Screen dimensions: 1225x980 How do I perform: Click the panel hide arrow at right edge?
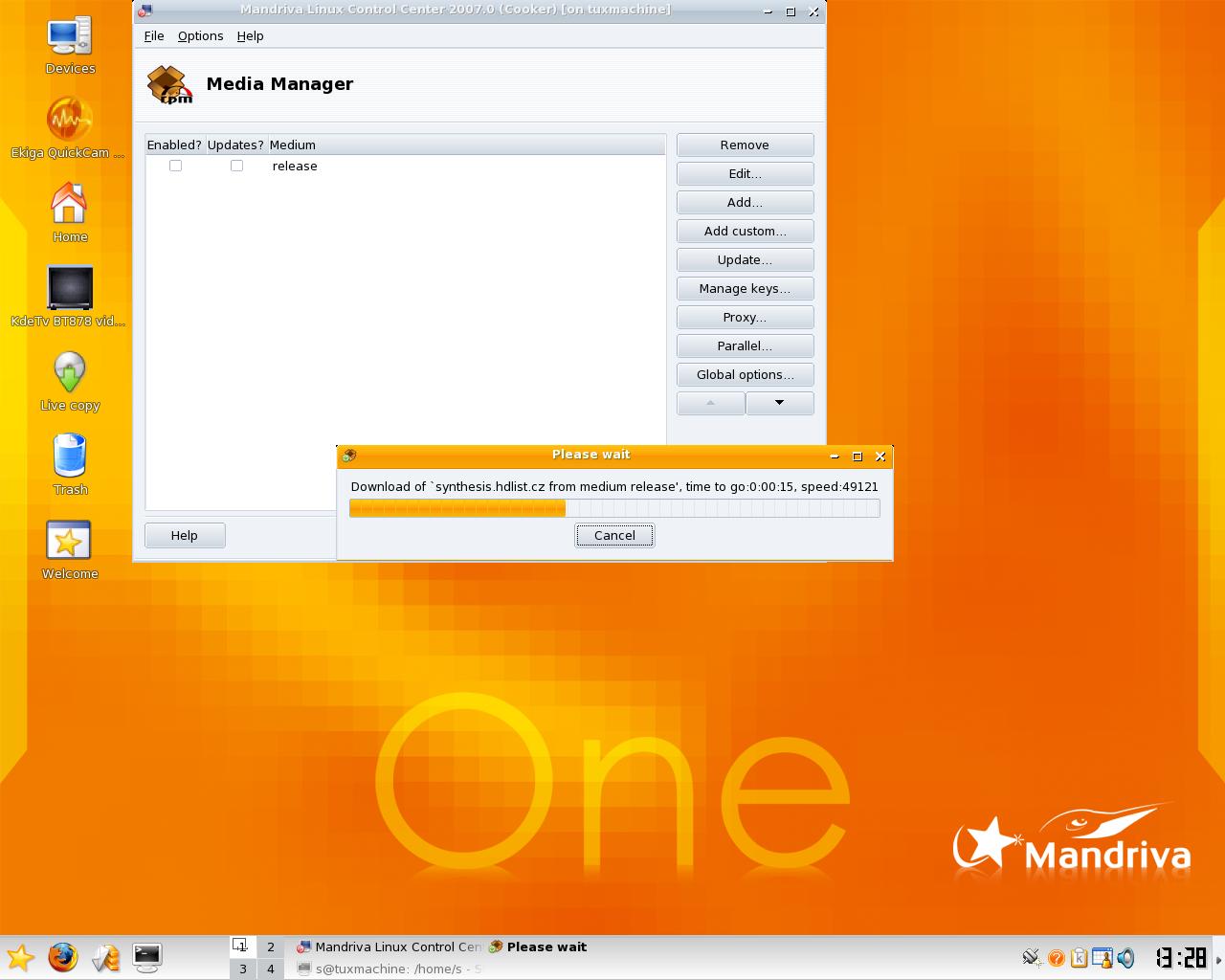coord(1218,957)
